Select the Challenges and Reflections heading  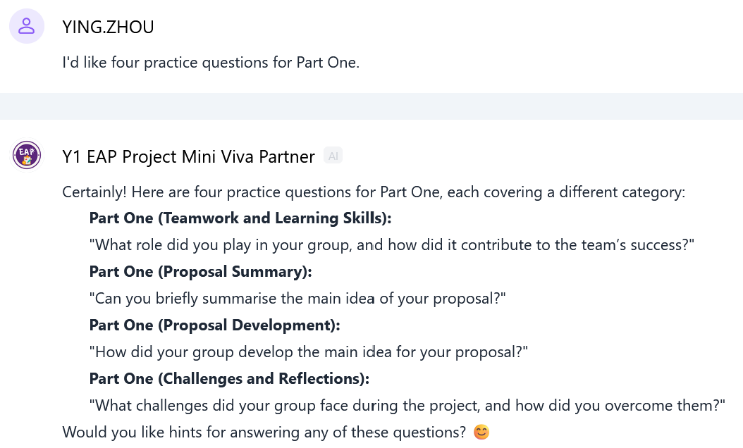click(x=229, y=379)
